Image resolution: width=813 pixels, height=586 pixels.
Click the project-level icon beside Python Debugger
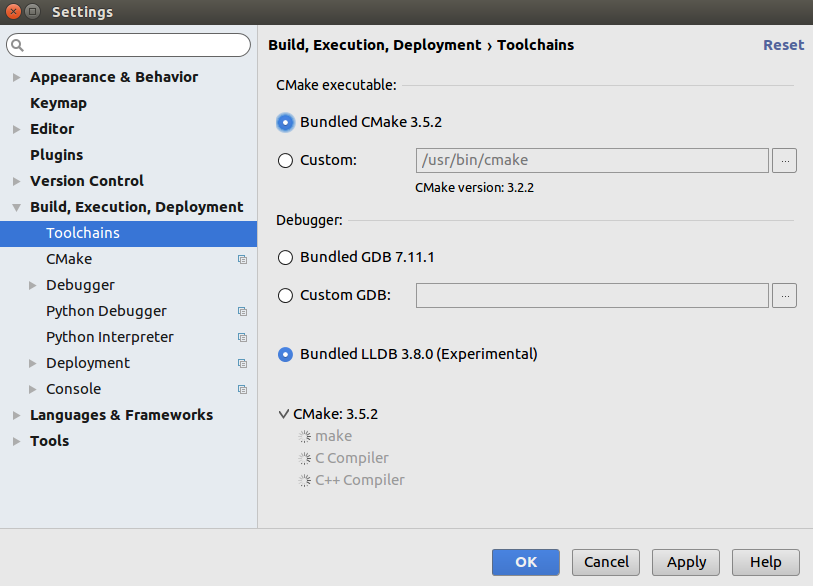pos(242,311)
